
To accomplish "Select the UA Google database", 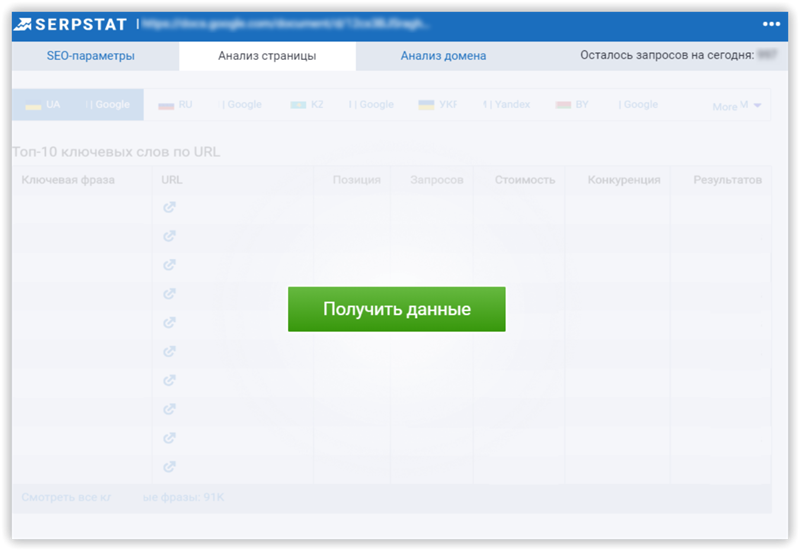I will [x=78, y=105].
